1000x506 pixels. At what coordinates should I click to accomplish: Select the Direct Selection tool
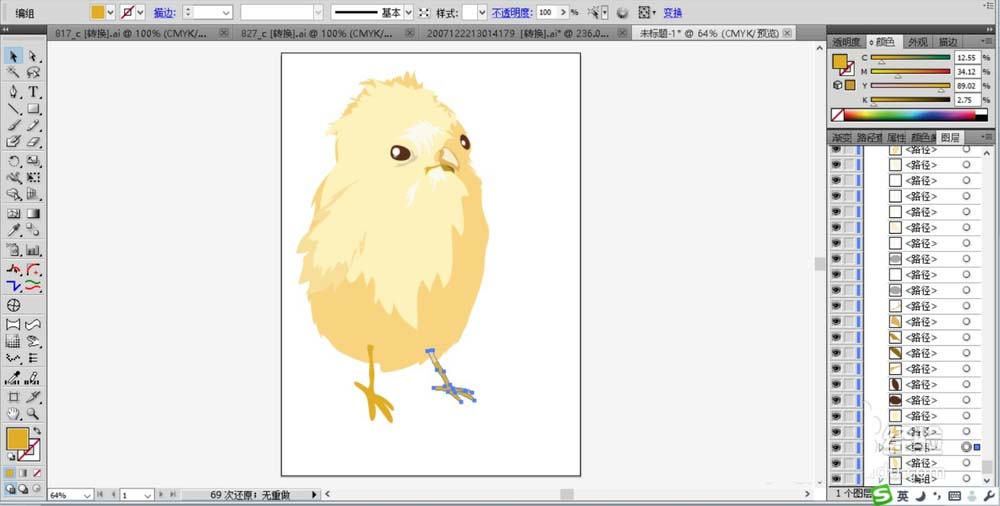point(33,56)
